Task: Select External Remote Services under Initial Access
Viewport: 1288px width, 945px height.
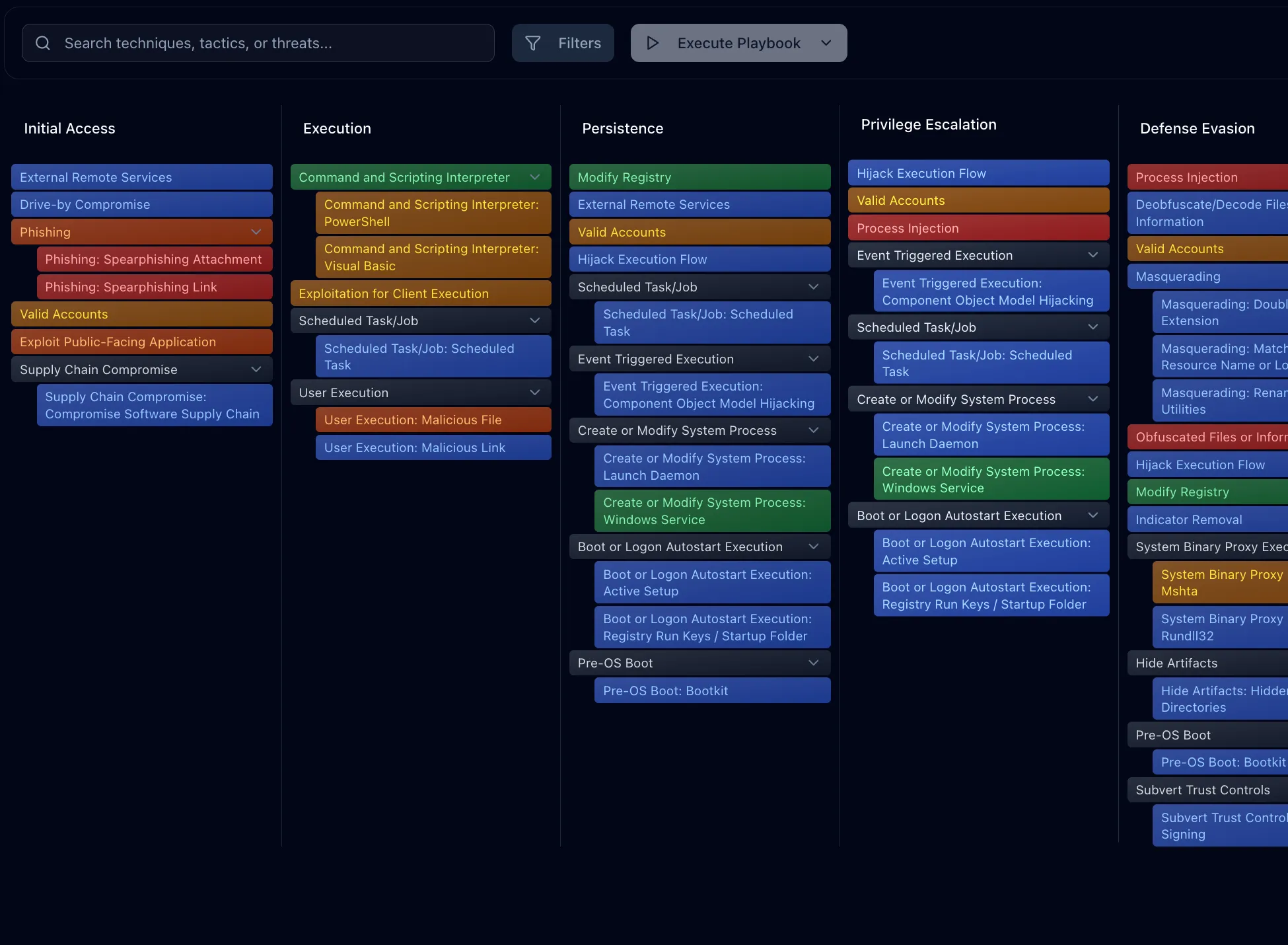Action: 142,177
